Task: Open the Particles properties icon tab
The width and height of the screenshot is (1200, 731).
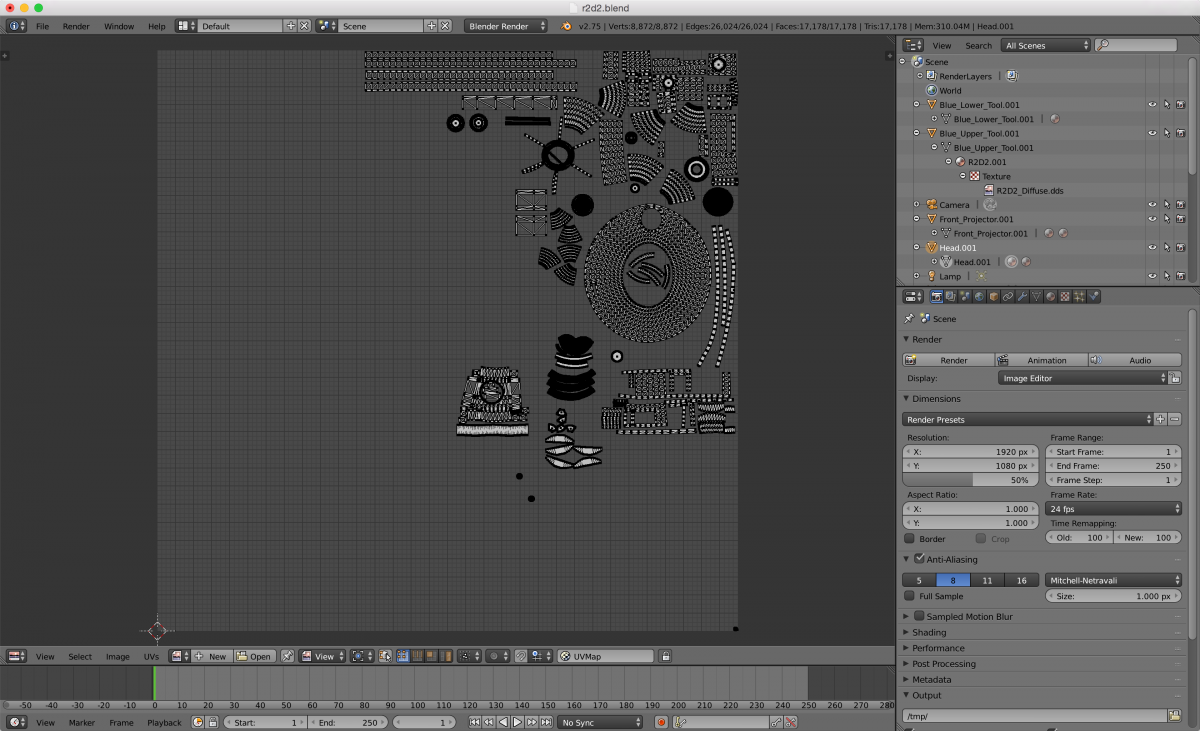Action: [1080, 296]
